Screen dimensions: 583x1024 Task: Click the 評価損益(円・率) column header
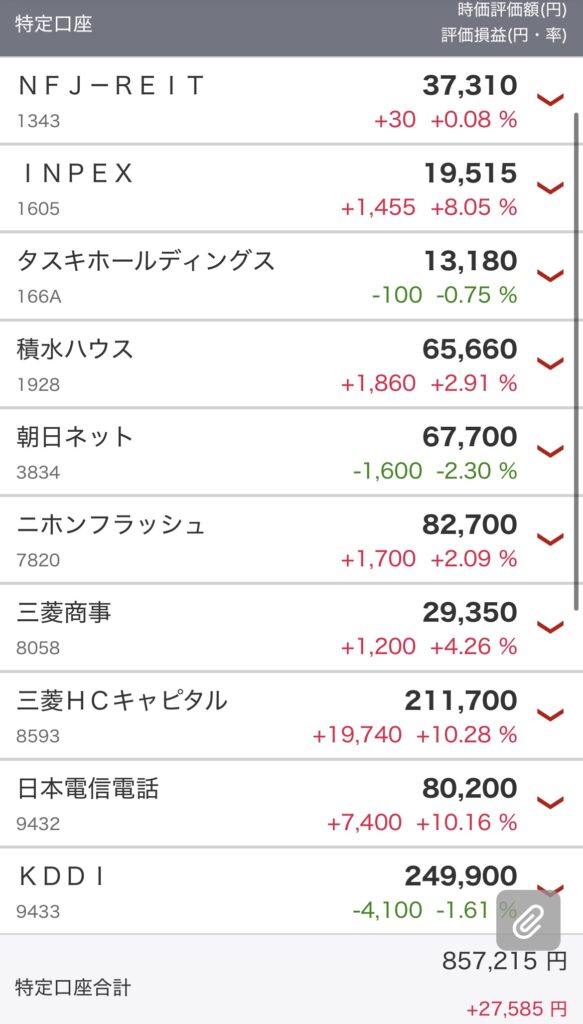pos(503,35)
